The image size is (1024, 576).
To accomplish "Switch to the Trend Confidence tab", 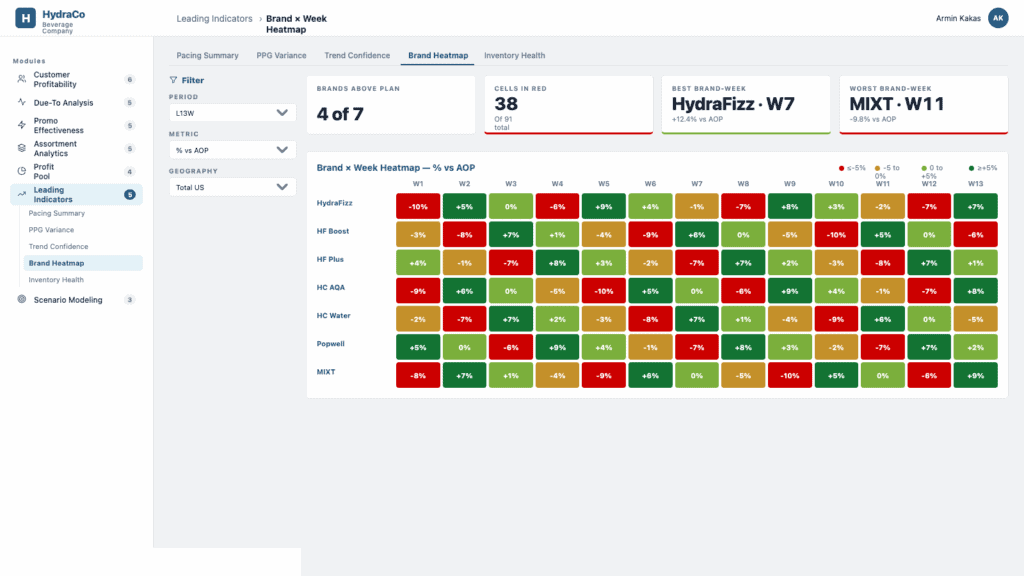I will [357, 56].
